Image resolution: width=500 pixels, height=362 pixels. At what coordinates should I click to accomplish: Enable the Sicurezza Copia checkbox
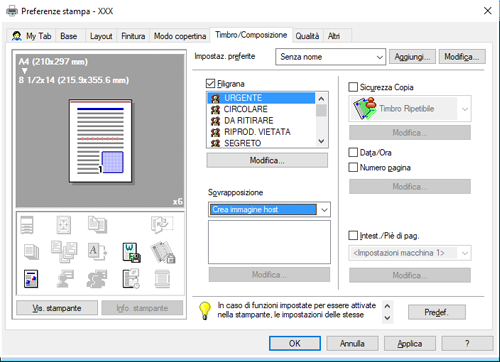click(x=353, y=87)
